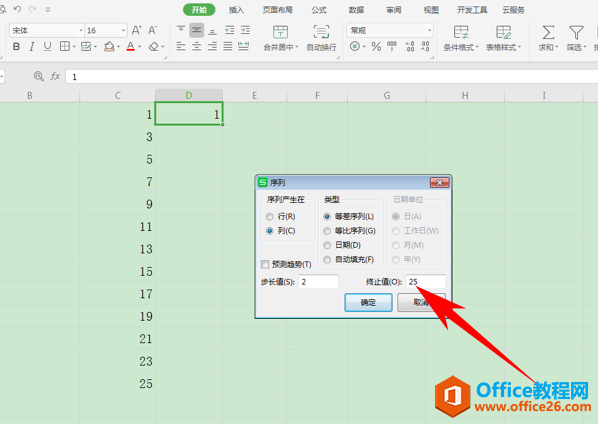Image resolution: width=598 pixels, height=424 pixels.
Task: Open the Review ribbon tab
Action: pyautogui.click(x=394, y=10)
